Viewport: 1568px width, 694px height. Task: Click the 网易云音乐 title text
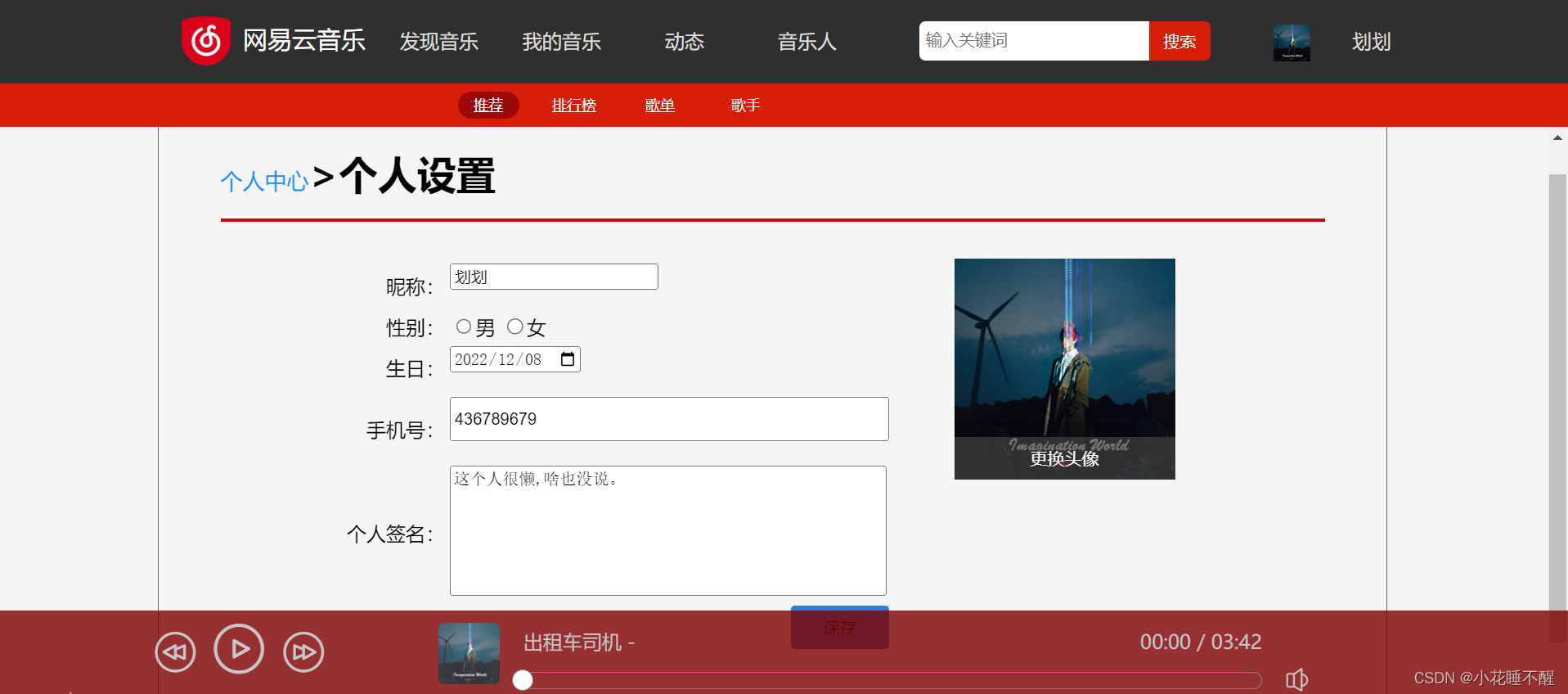pyautogui.click(x=304, y=40)
